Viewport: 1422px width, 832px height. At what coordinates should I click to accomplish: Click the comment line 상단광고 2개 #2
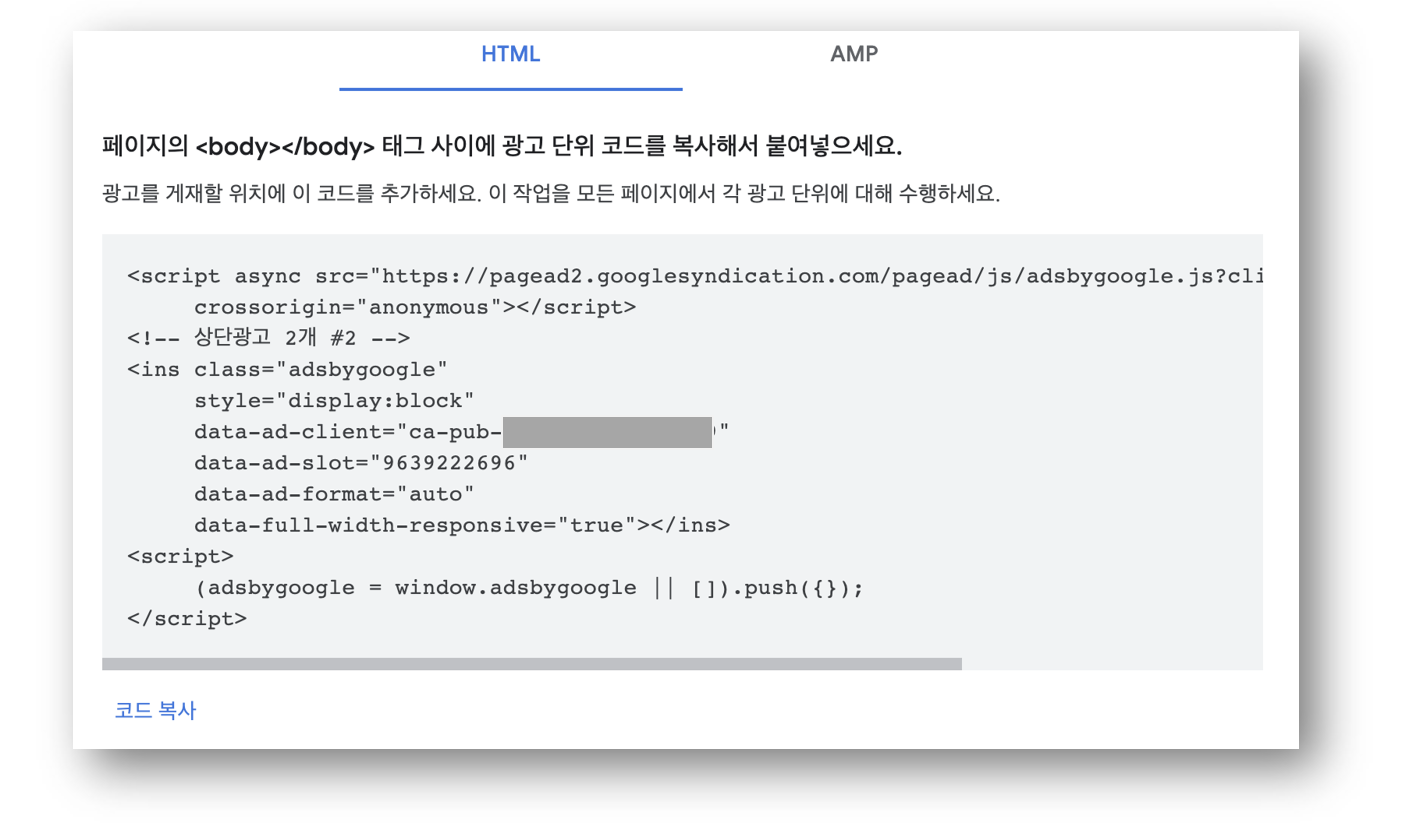click(269, 339)
